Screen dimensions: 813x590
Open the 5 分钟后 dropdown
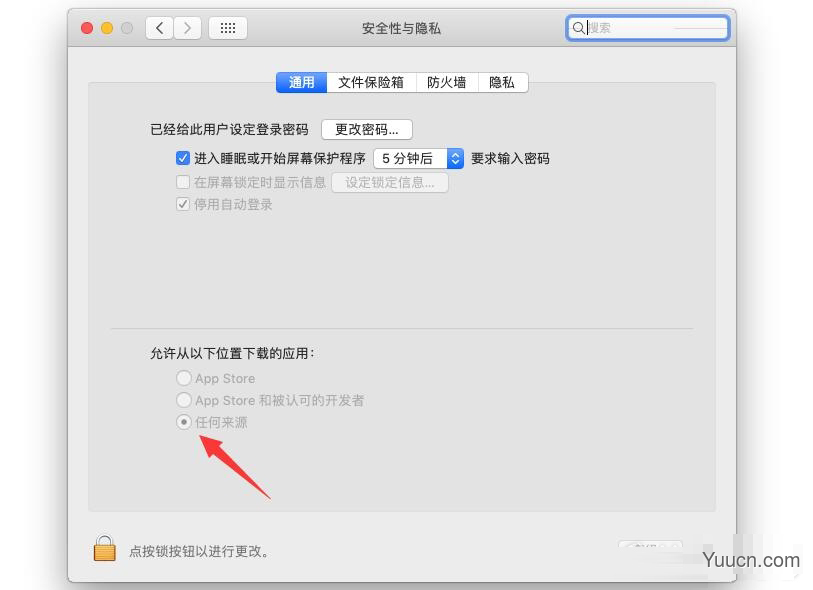pyautogui.click(x=412, y=157)
